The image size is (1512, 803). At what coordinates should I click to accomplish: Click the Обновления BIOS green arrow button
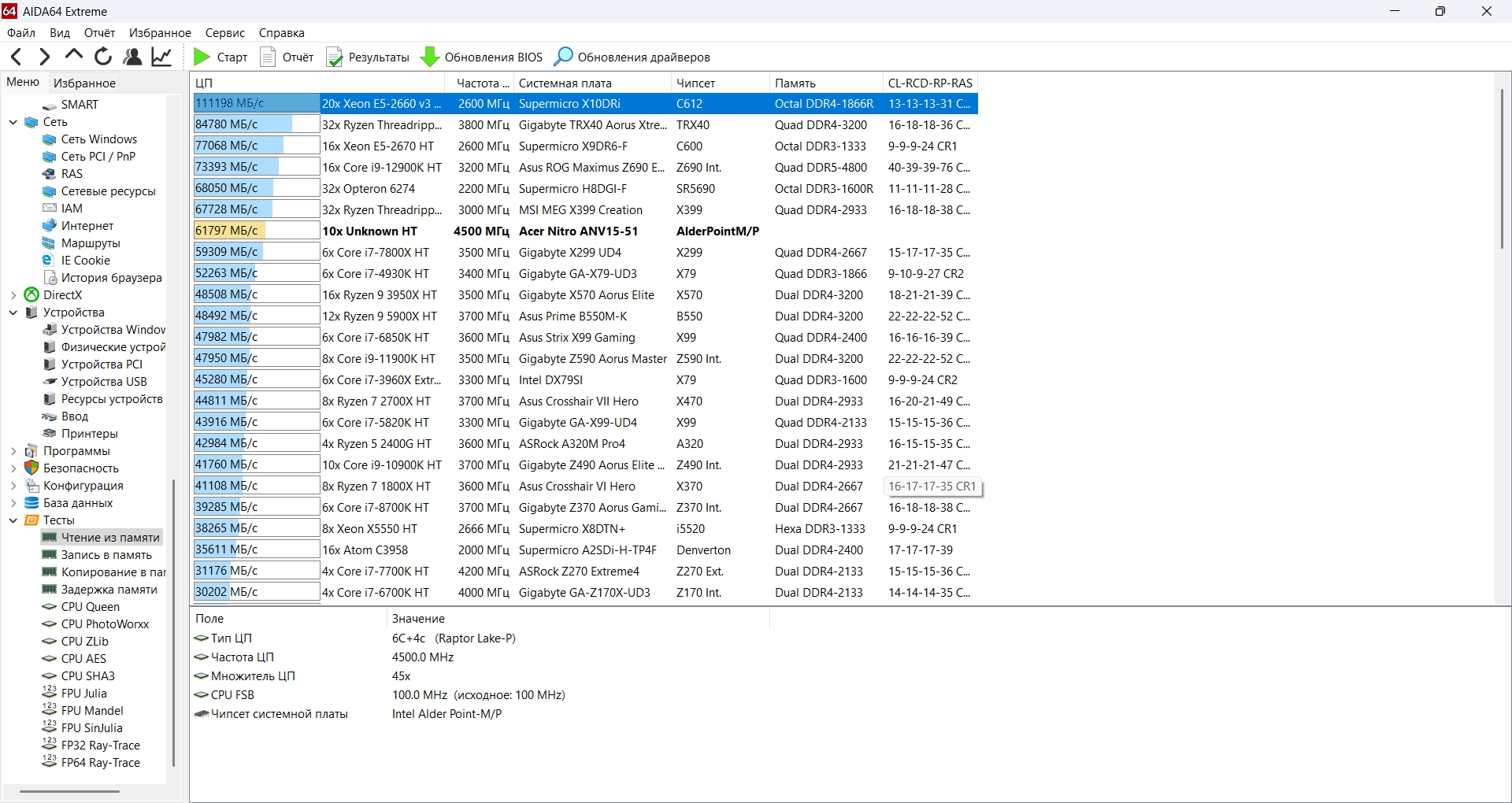[x=482, y=57]
